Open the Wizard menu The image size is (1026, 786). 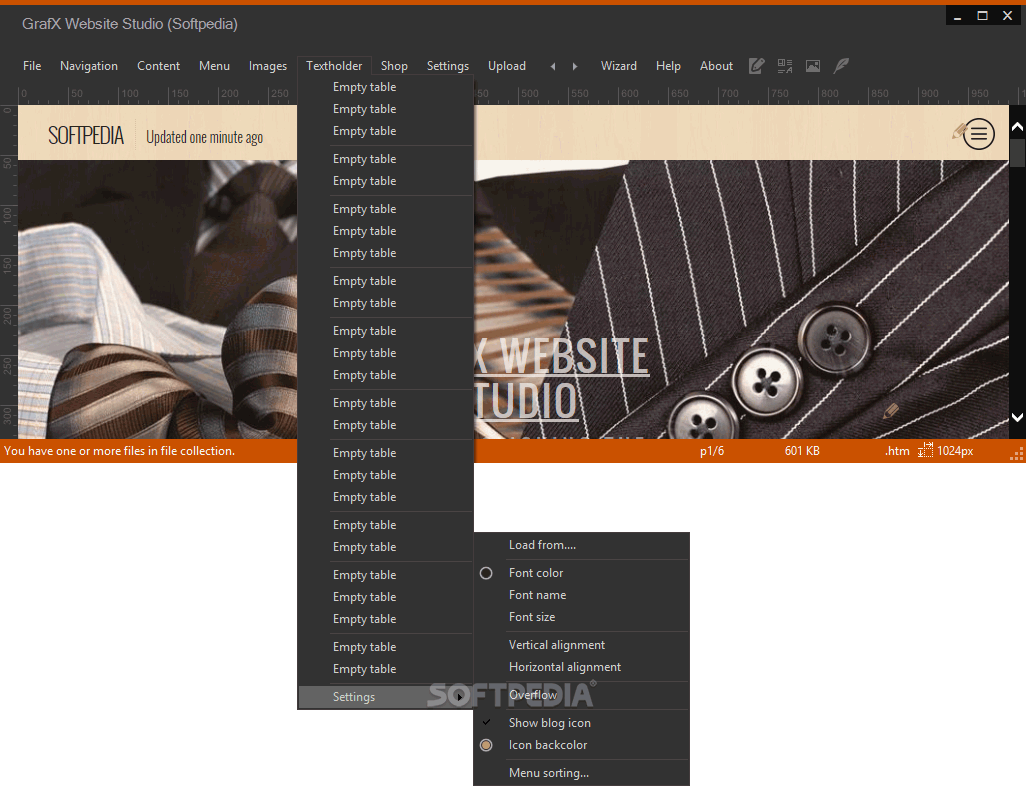point(619,66)
